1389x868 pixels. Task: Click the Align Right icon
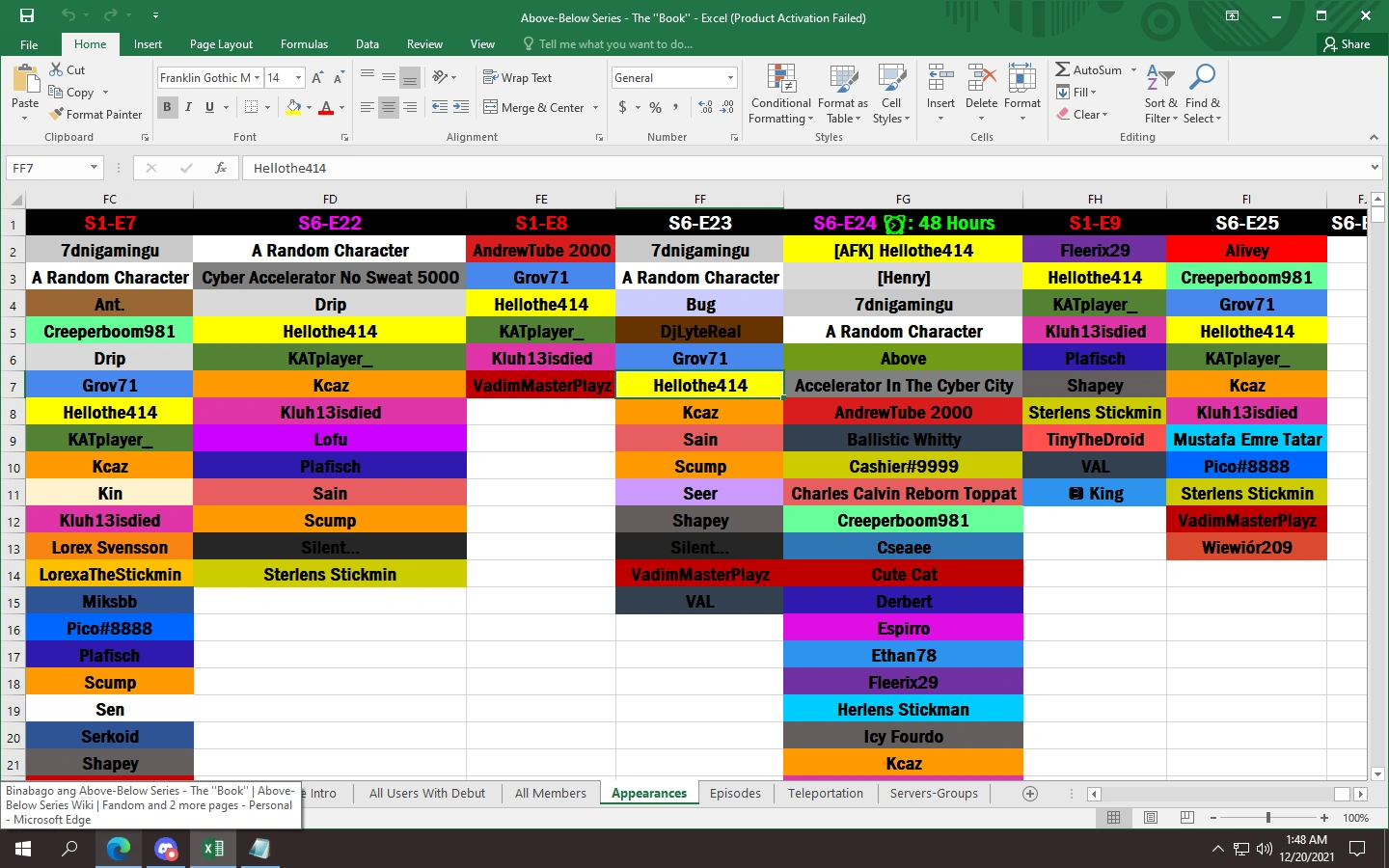(410, 107)
